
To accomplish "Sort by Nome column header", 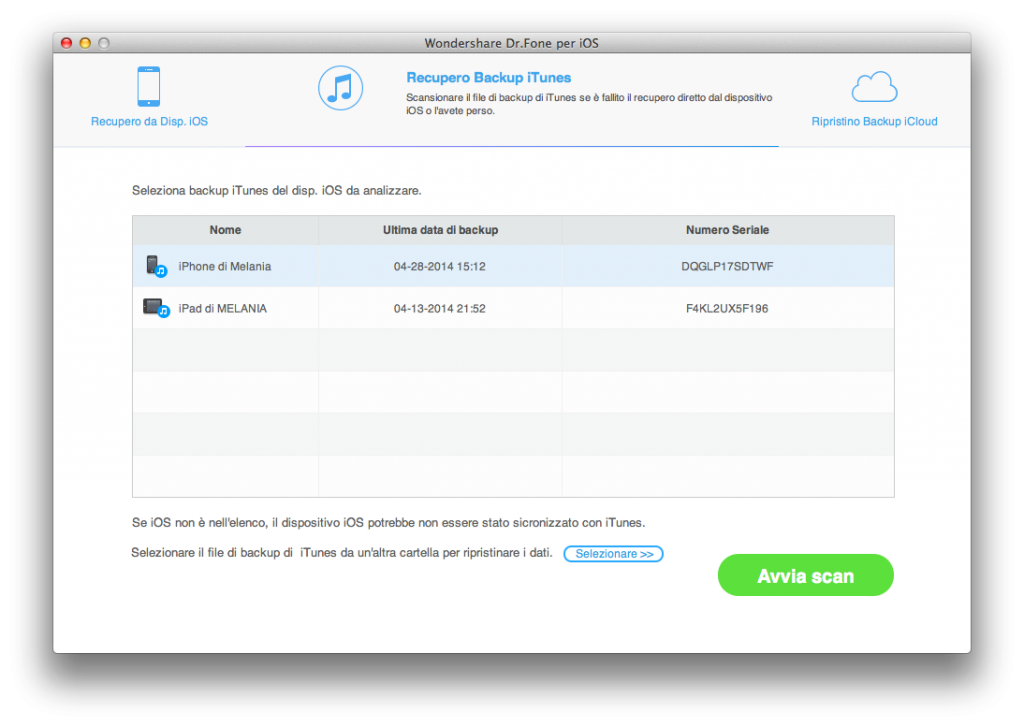I will point(225,230).
